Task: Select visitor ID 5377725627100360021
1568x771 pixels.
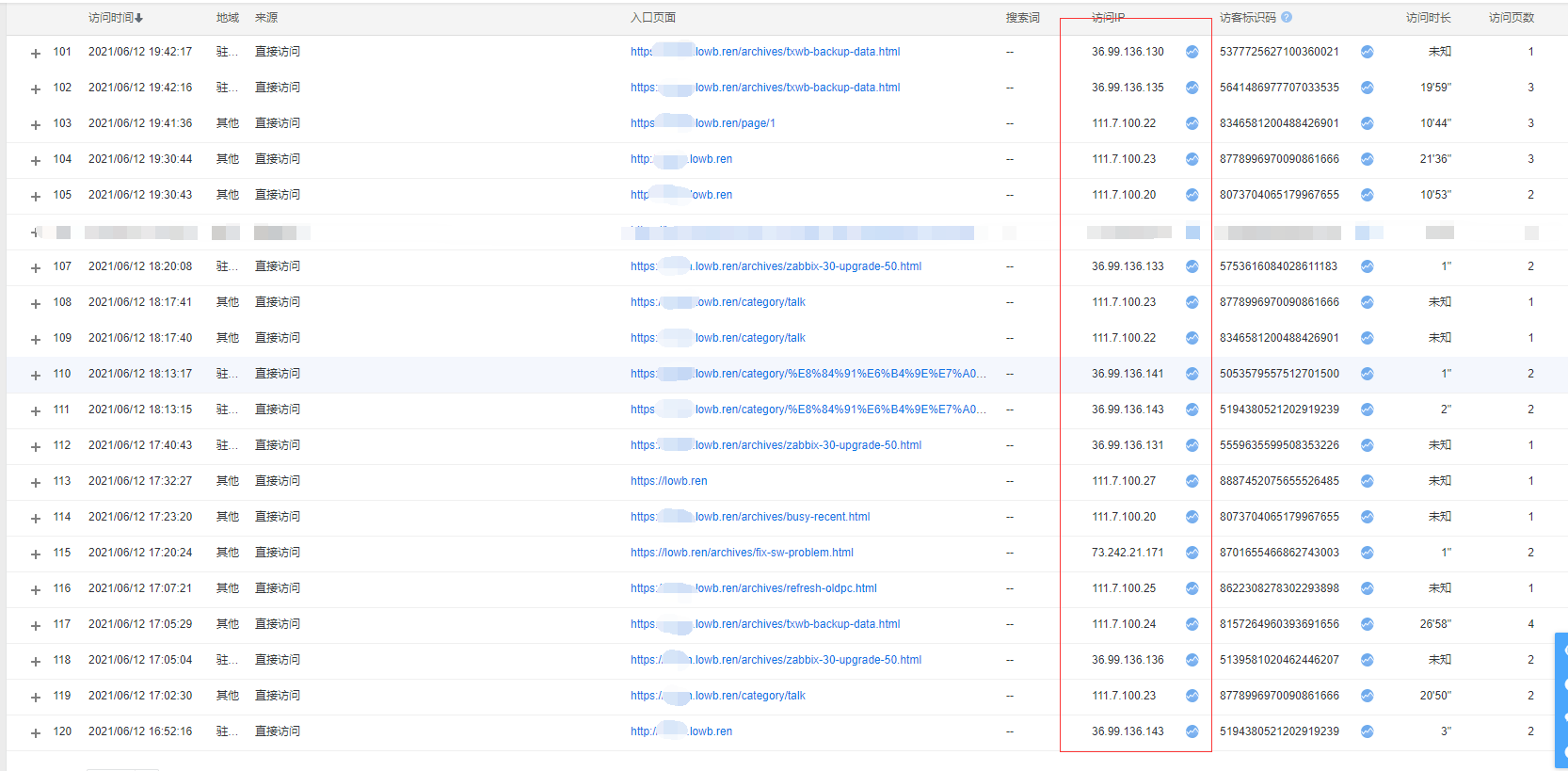Action: (x=1279, y=52)
